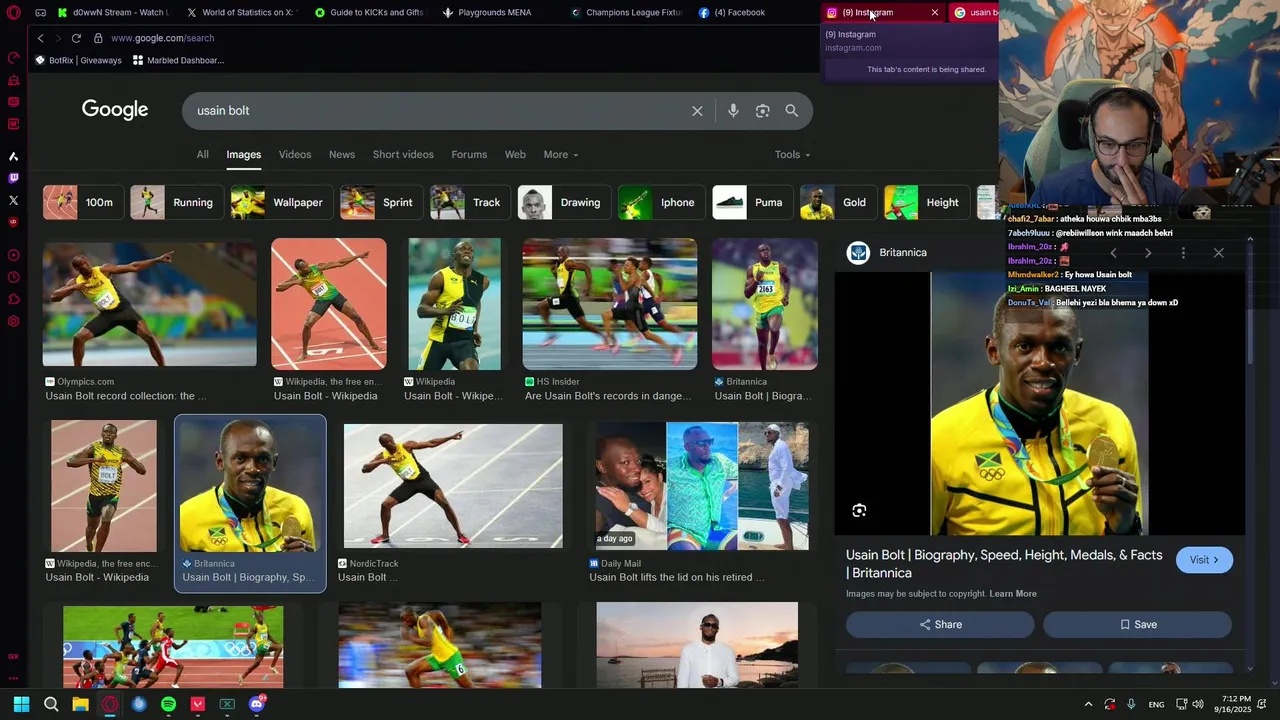The width and height of the screenshot is (1280, 720).
Task: Open Google Lens image search icon
Action: click(762, 111)
